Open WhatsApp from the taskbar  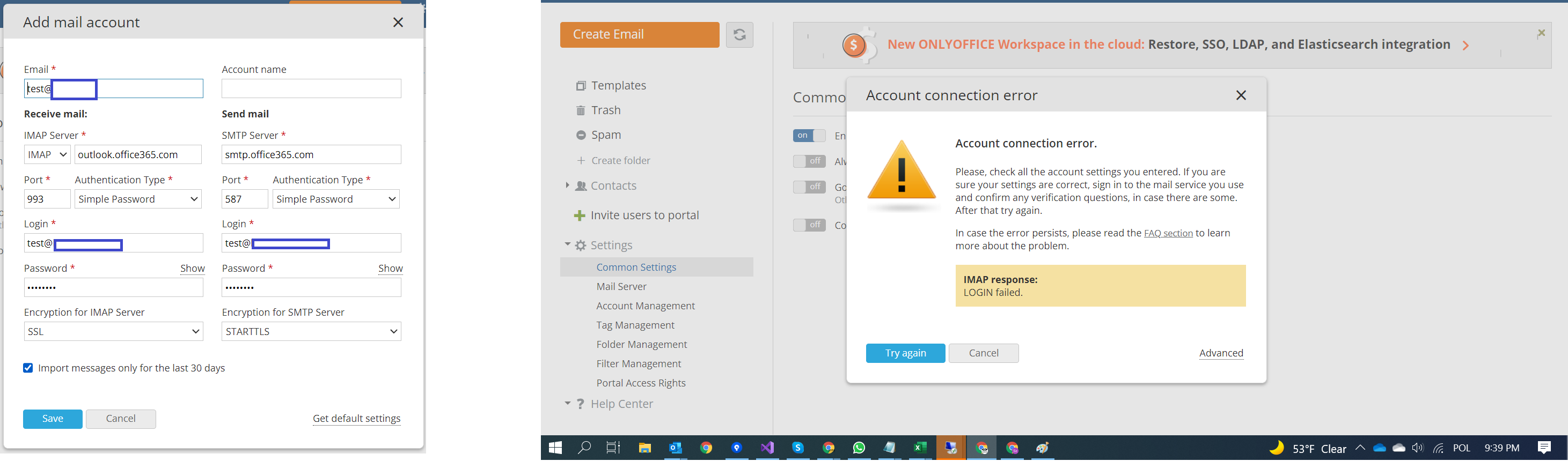click(858, 448)
